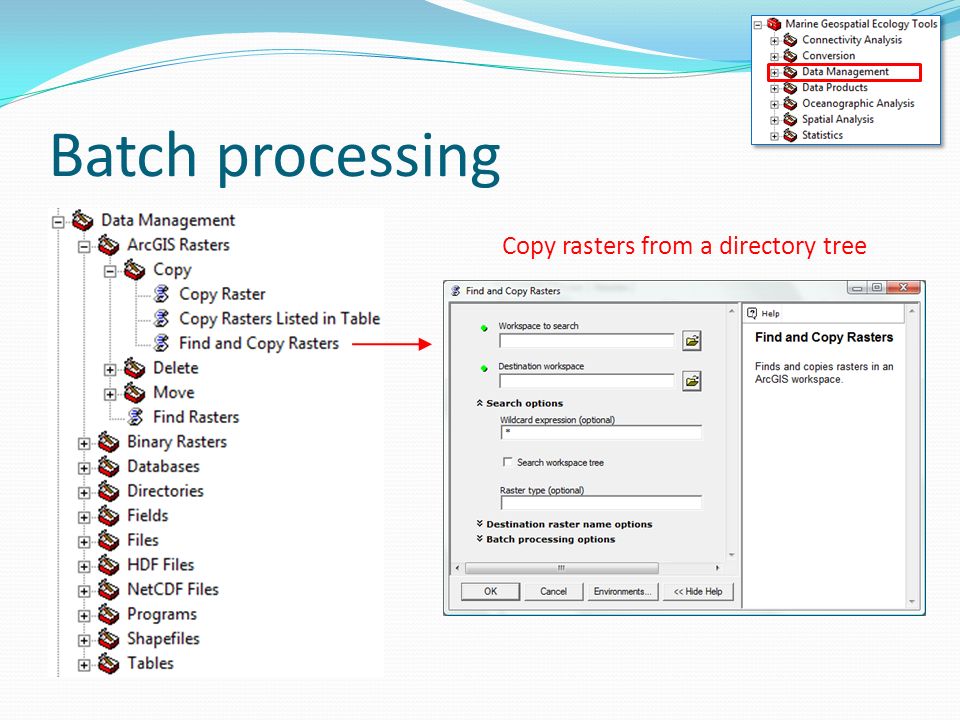The height and width of the screenshot is (720, 960).
Task: Collapse Marine Geospatial Ecology Tools root node
Action: click(x=758, y=25)
